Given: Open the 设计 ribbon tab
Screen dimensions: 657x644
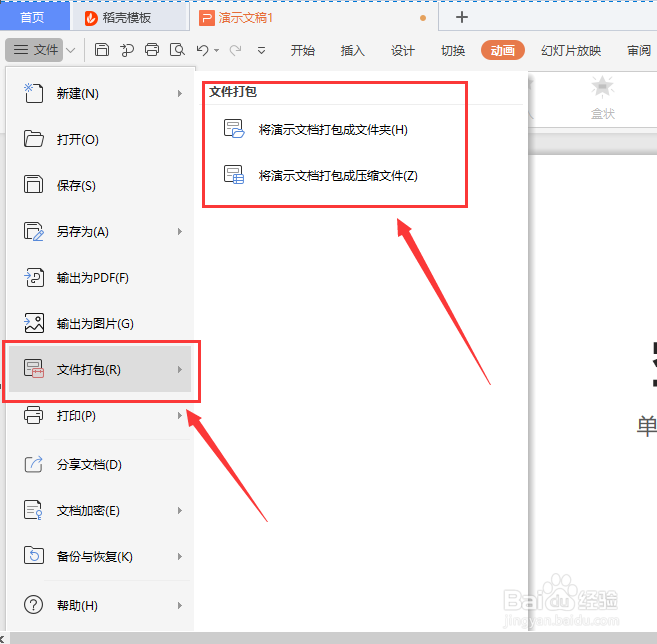Looking at the screenshot, I should [403, 51].
